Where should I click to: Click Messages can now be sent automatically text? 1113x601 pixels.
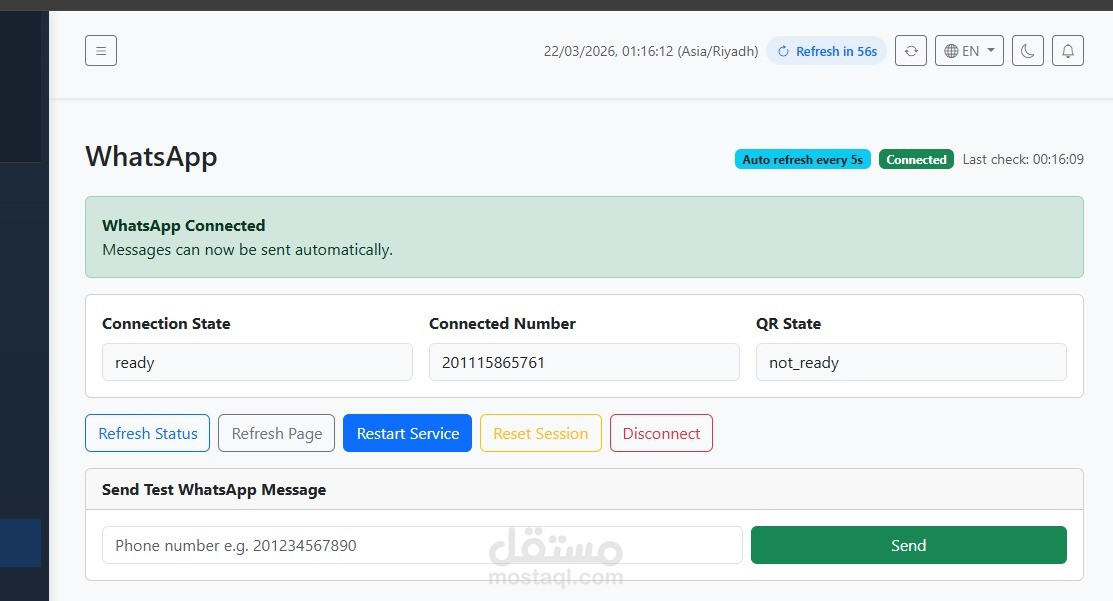[248, 250]
